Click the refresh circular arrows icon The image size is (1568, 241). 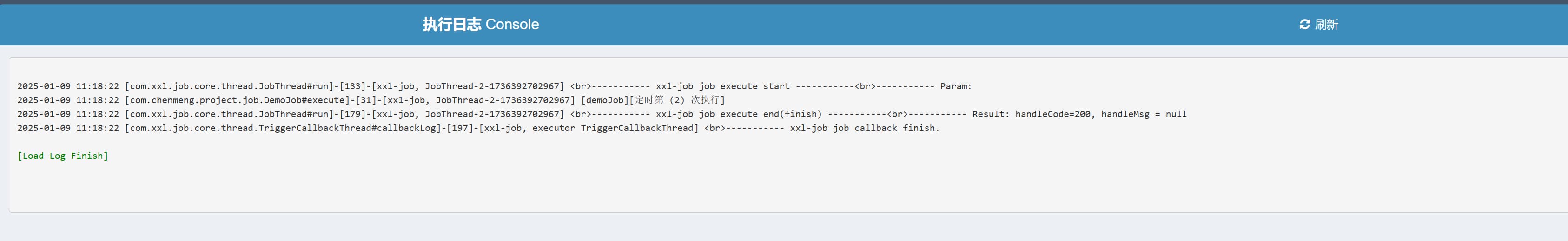click(x=1304, y=24)
